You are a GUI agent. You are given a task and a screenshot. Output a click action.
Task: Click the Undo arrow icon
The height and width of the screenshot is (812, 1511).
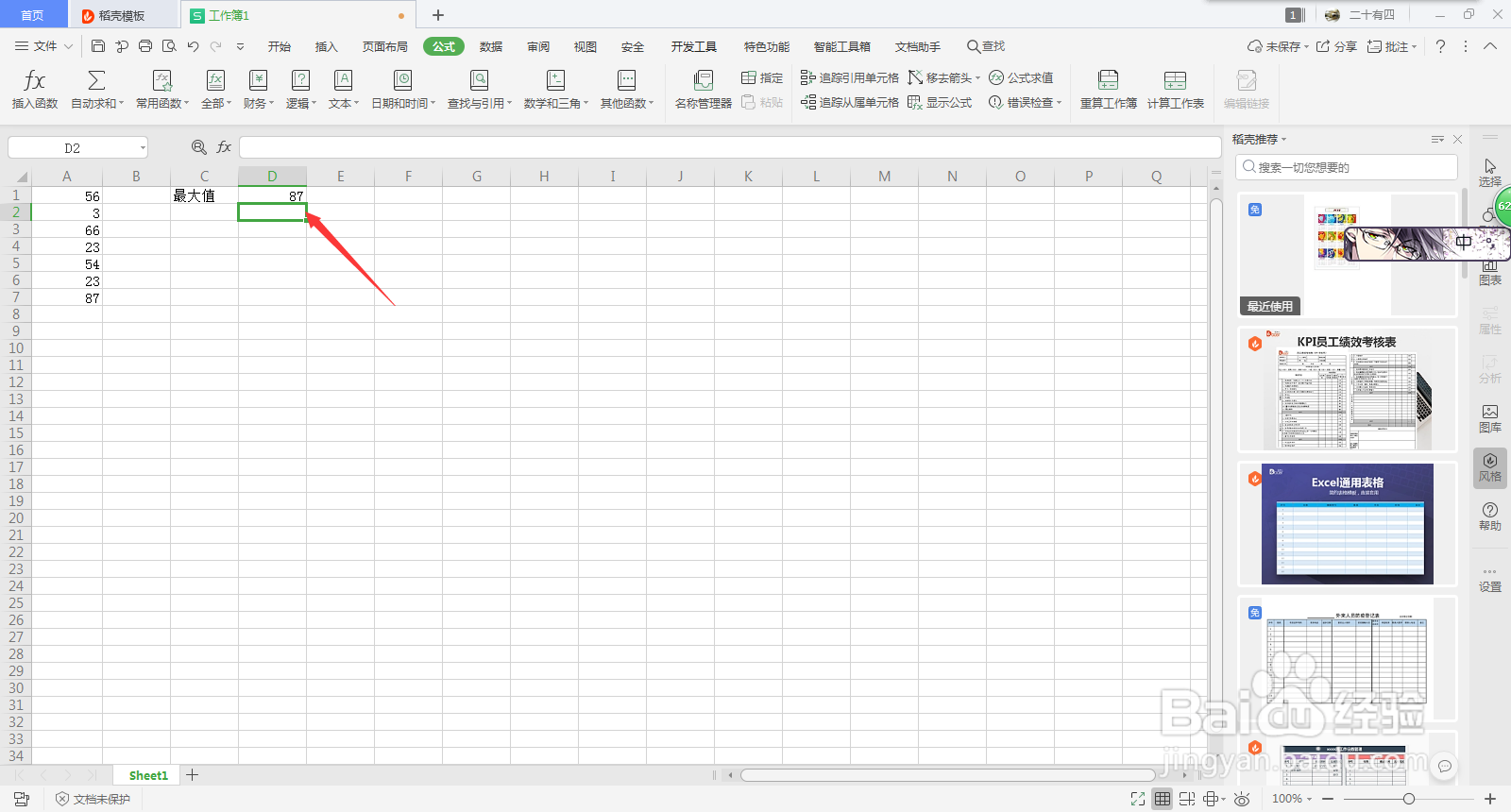click(193, 45)
